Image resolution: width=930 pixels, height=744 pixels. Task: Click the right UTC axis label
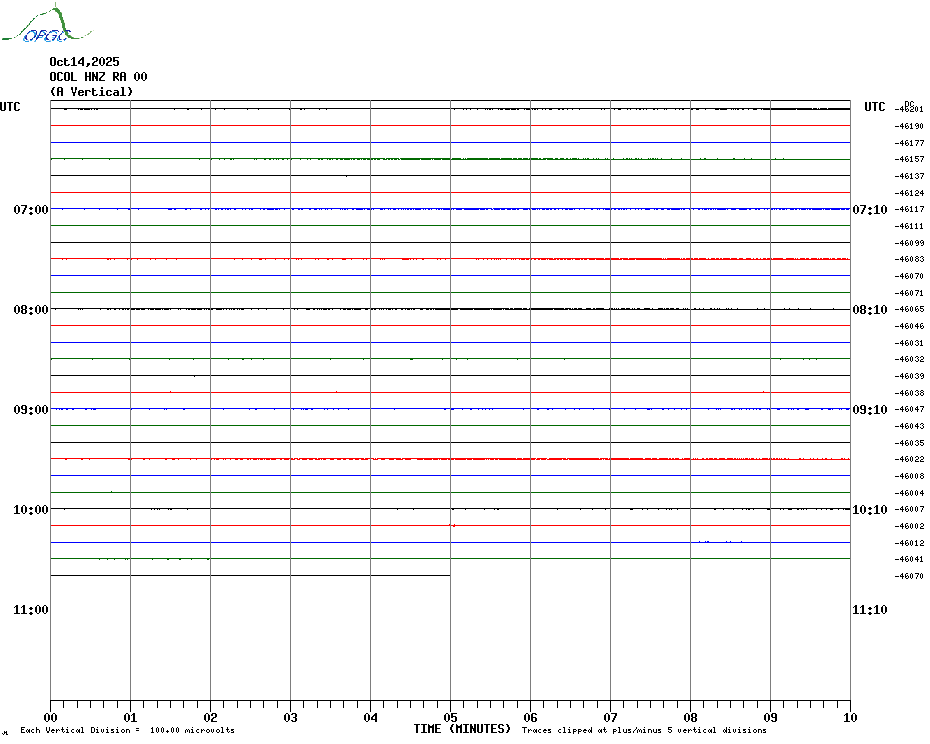tap(875, 107)
